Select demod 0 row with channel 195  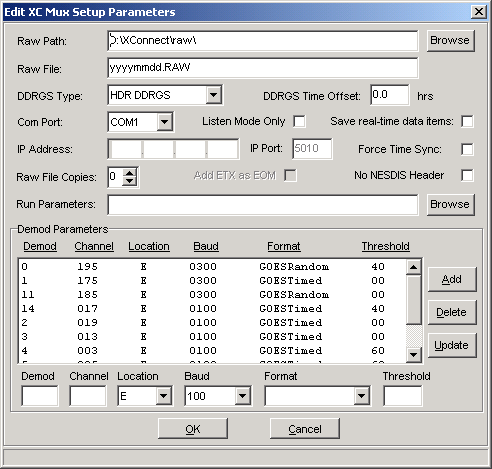click(212, 267)
